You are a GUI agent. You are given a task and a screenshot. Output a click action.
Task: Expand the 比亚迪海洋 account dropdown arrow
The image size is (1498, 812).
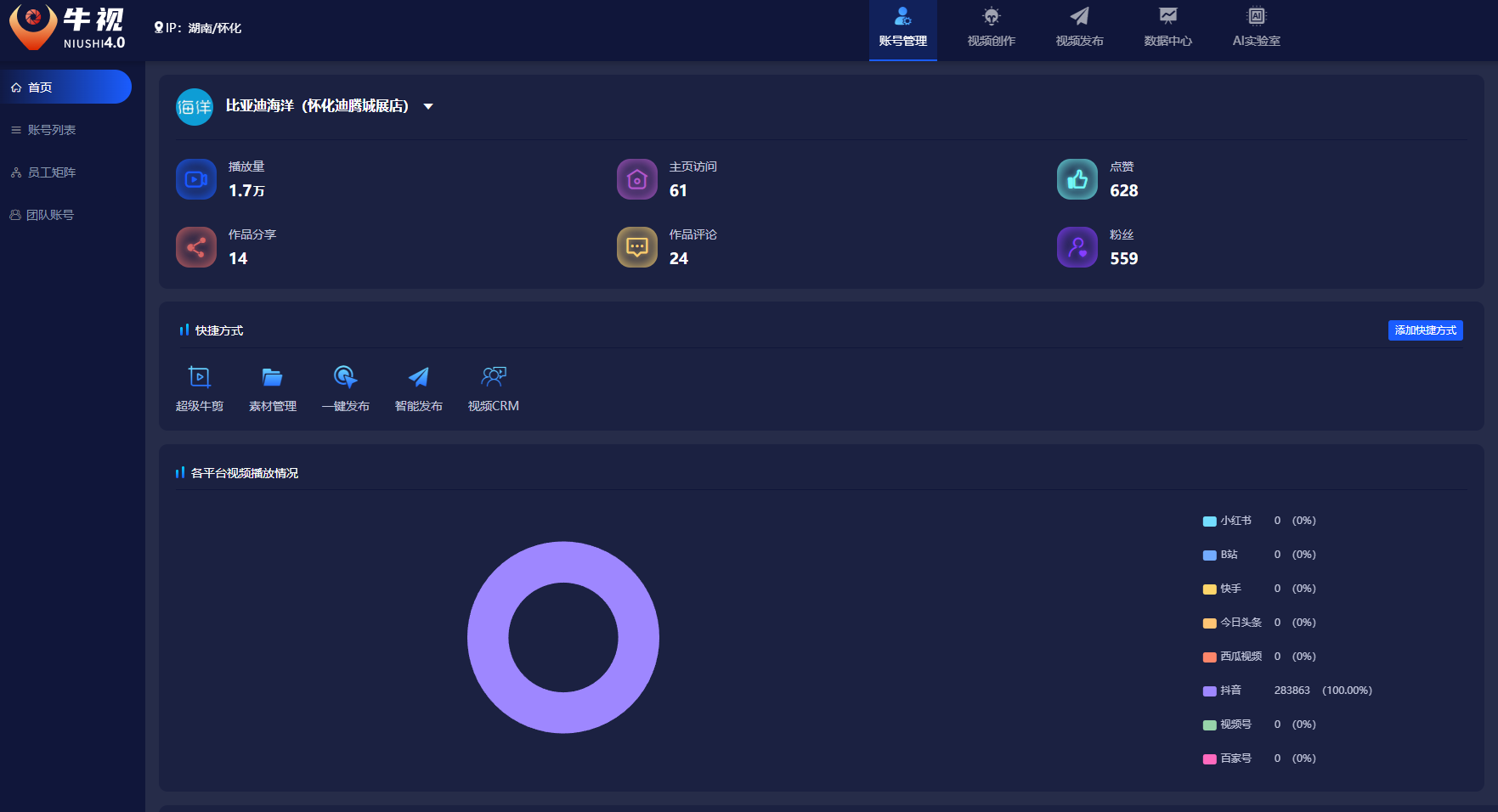428,106
